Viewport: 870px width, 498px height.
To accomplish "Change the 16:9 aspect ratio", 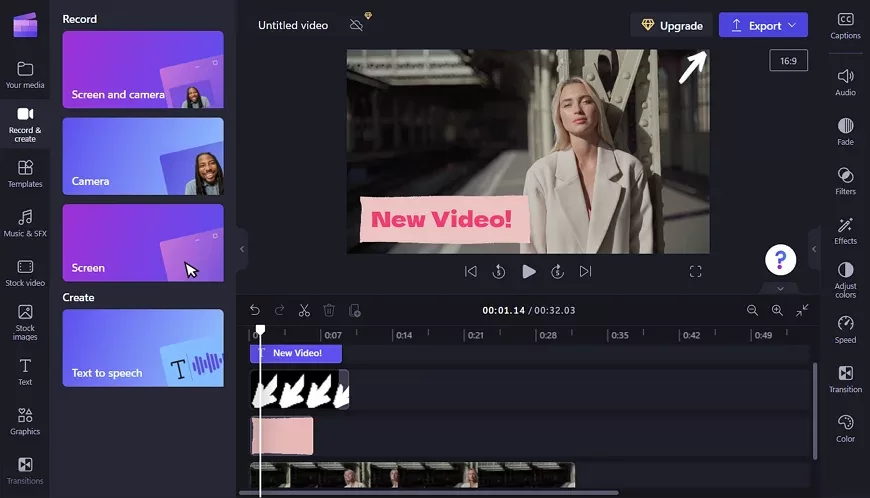I will point(788,61).
